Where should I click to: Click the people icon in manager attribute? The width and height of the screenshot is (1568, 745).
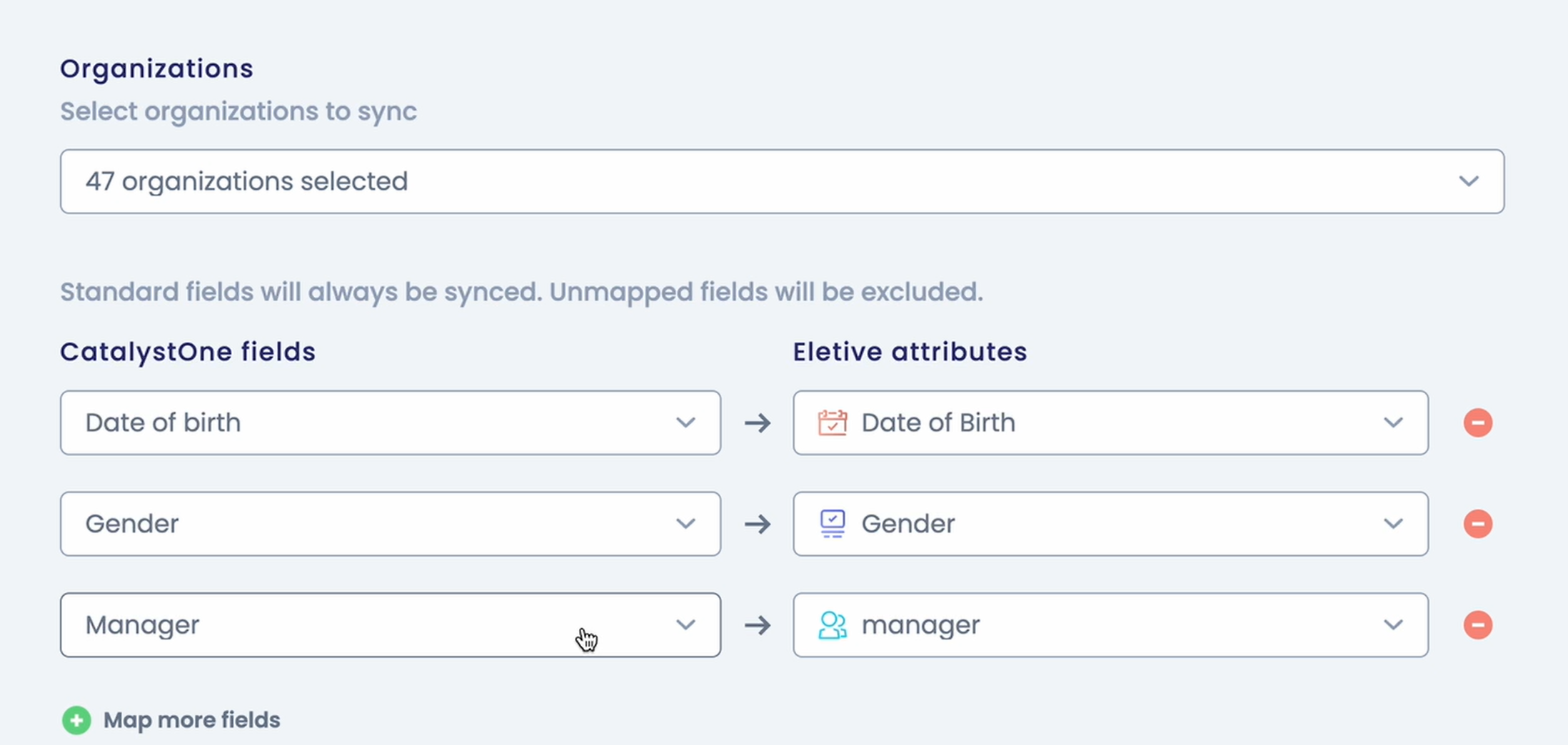[x=833, y=625]
